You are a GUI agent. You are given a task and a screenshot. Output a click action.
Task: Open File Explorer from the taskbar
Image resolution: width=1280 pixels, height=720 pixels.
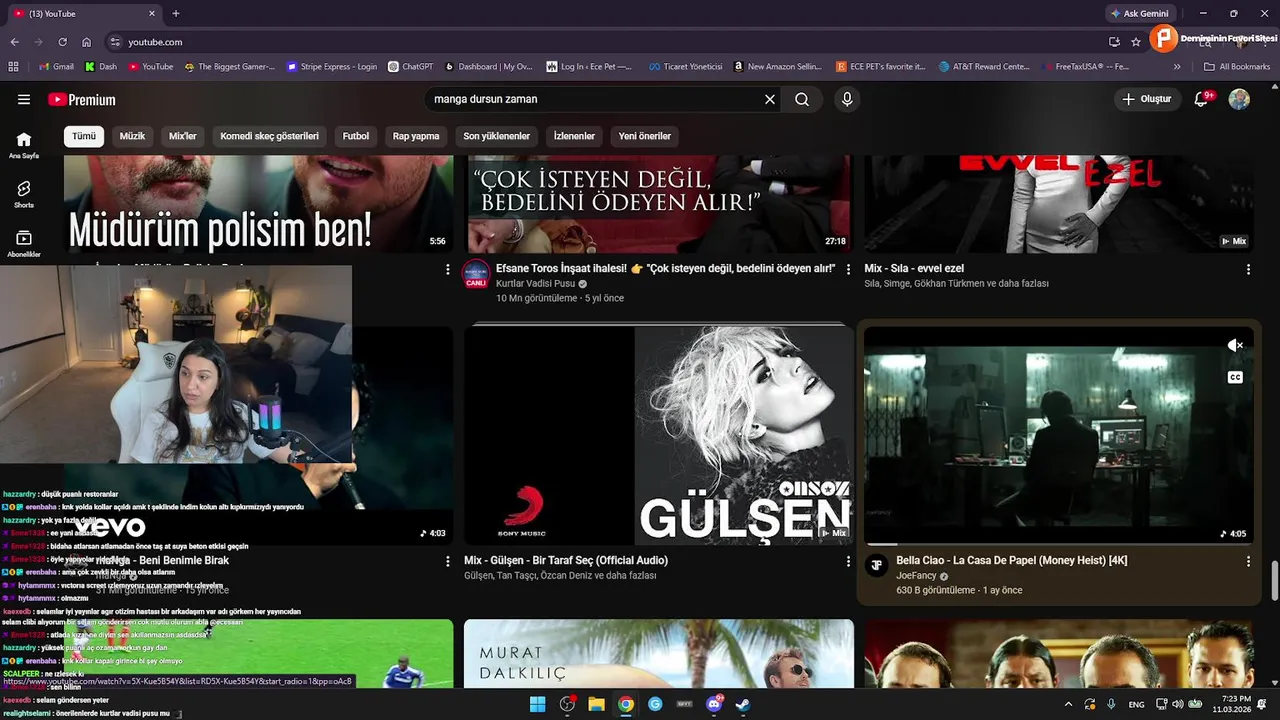(596, 704)
